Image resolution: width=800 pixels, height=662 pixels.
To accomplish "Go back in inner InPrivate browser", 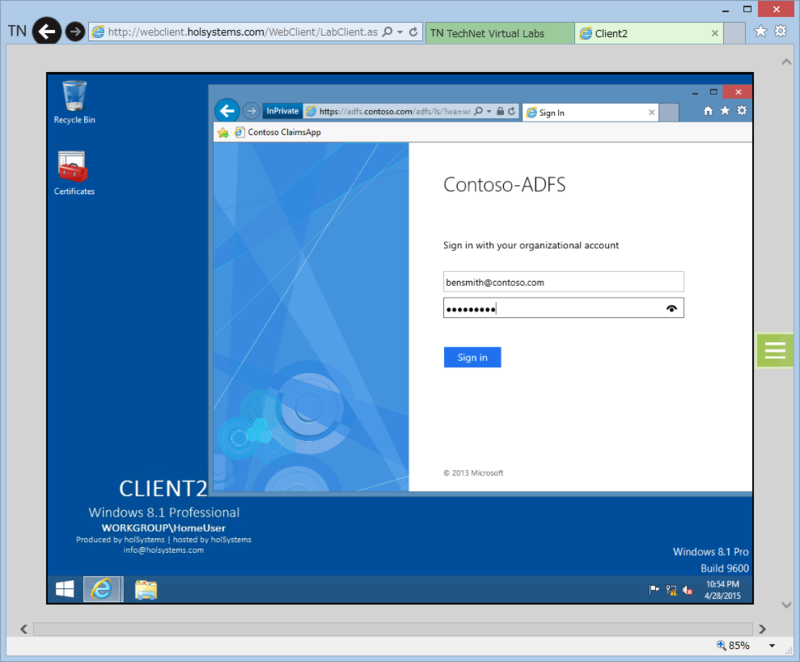I will click(227, 110).
